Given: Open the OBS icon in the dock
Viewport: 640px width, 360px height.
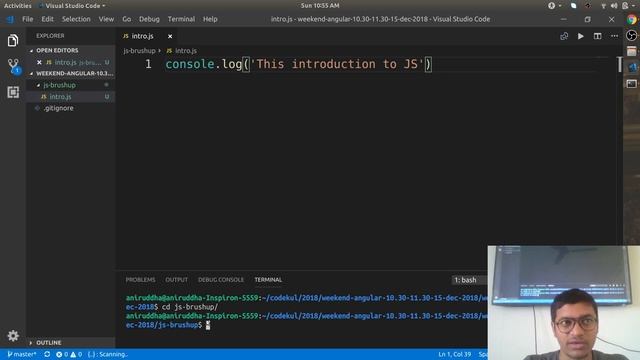Looking at the screenshot, I should 632,36.
